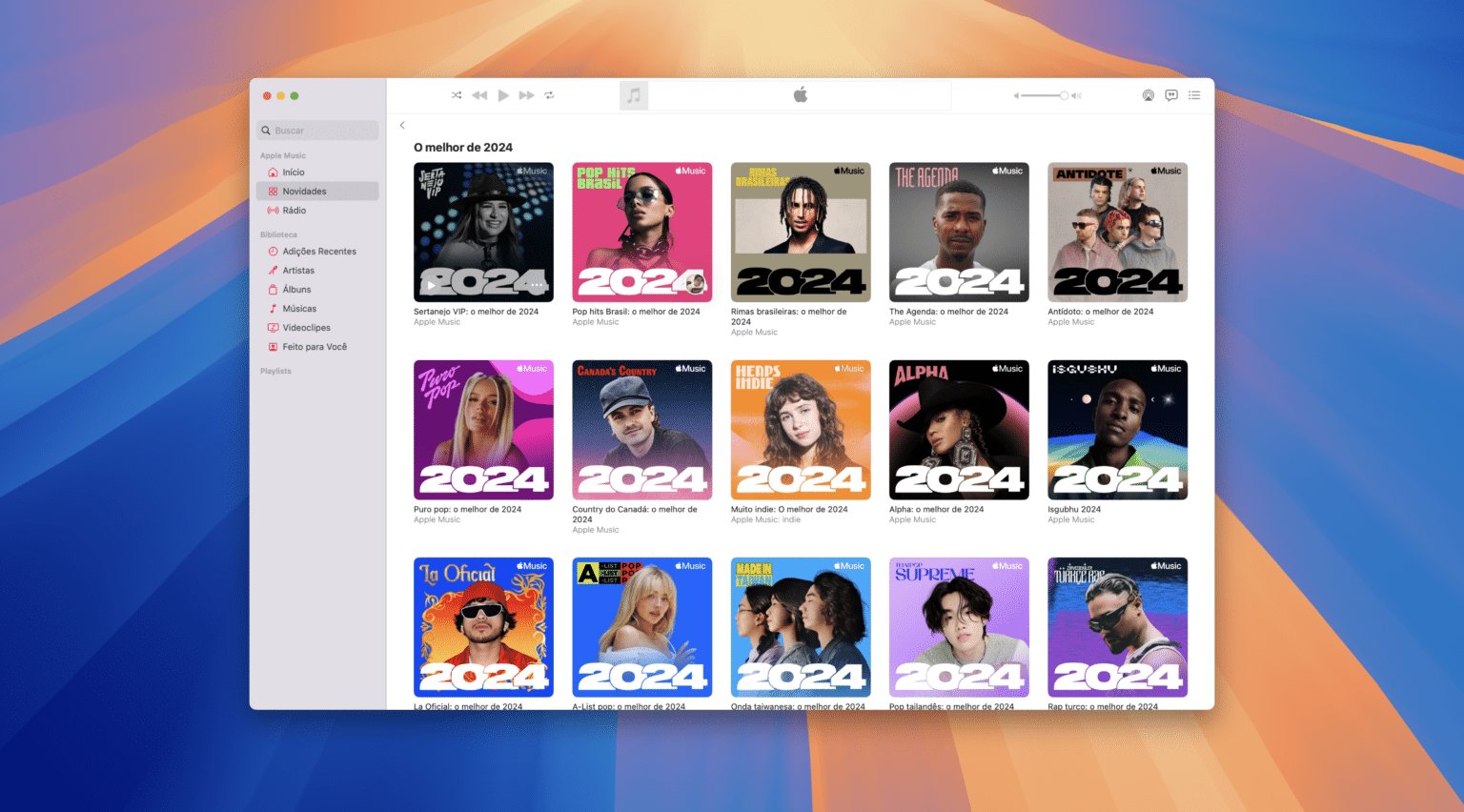1464x812 pixels.
Task: Enable repeat playback
Action: [550, 94]
